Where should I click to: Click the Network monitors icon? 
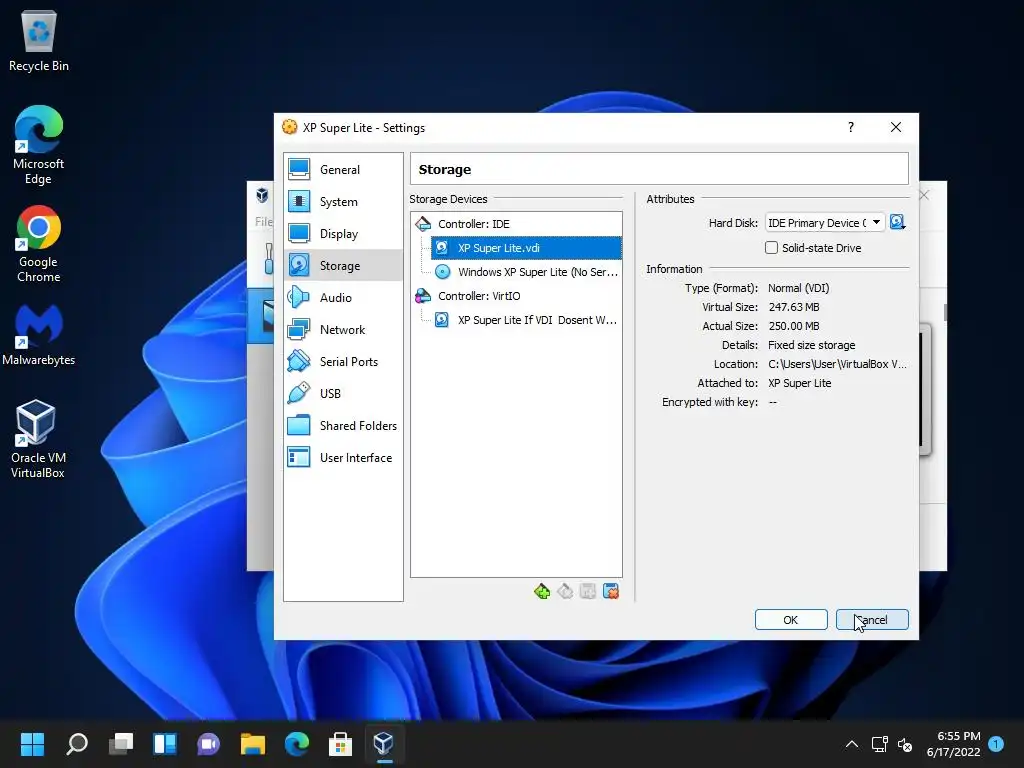coord(299,329)
